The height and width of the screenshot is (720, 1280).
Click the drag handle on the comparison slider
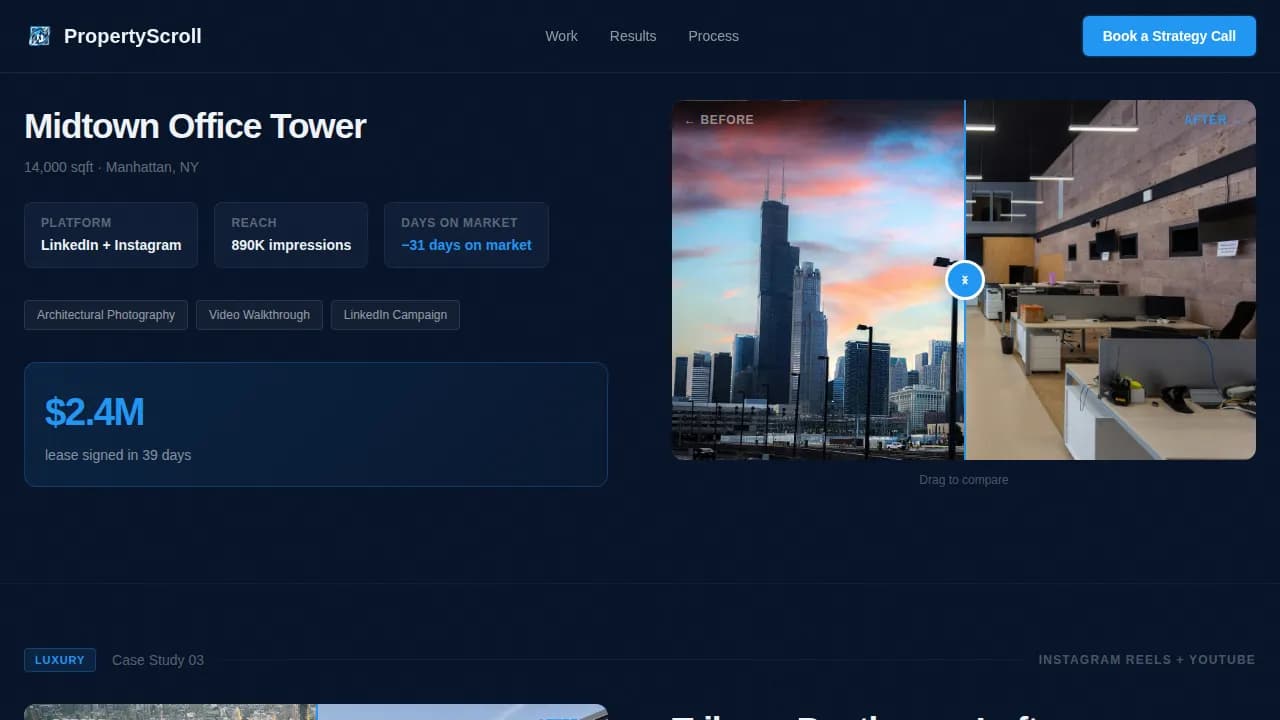coord(964,280)
